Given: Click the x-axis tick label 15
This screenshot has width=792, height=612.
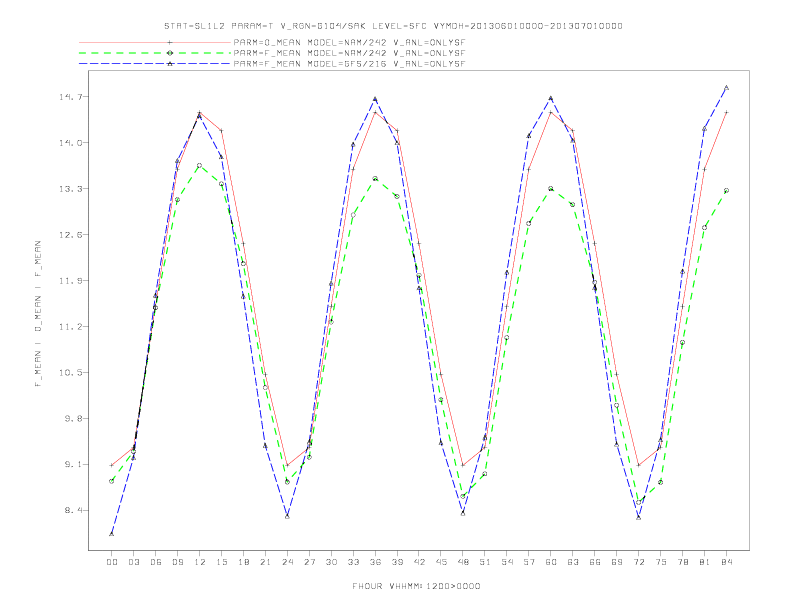Looking at the screenshot, I should click(221, 562).
